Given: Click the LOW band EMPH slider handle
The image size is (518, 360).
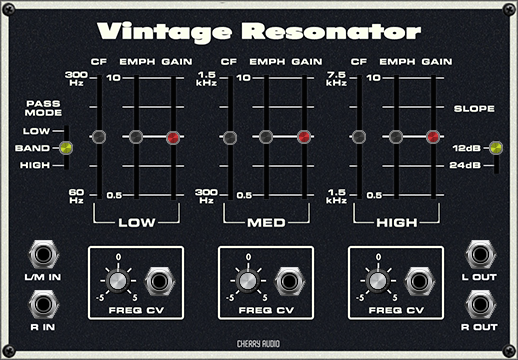Looking at the screenshot, I should pos(136,137).
